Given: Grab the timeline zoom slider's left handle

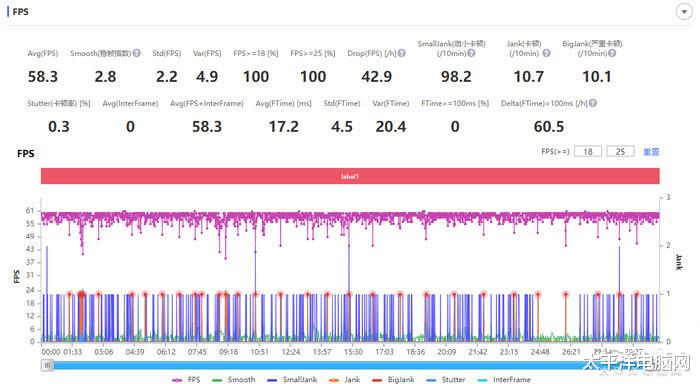Looking at the screenshot, I should (x=47, y=365).
